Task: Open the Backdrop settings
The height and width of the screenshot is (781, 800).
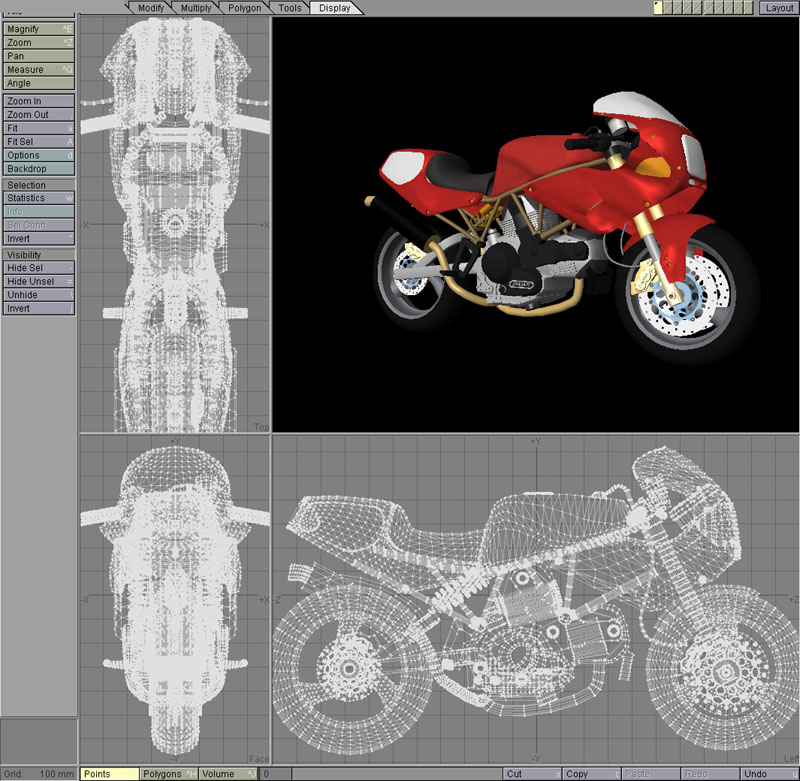Action: (x=39, y=168)
